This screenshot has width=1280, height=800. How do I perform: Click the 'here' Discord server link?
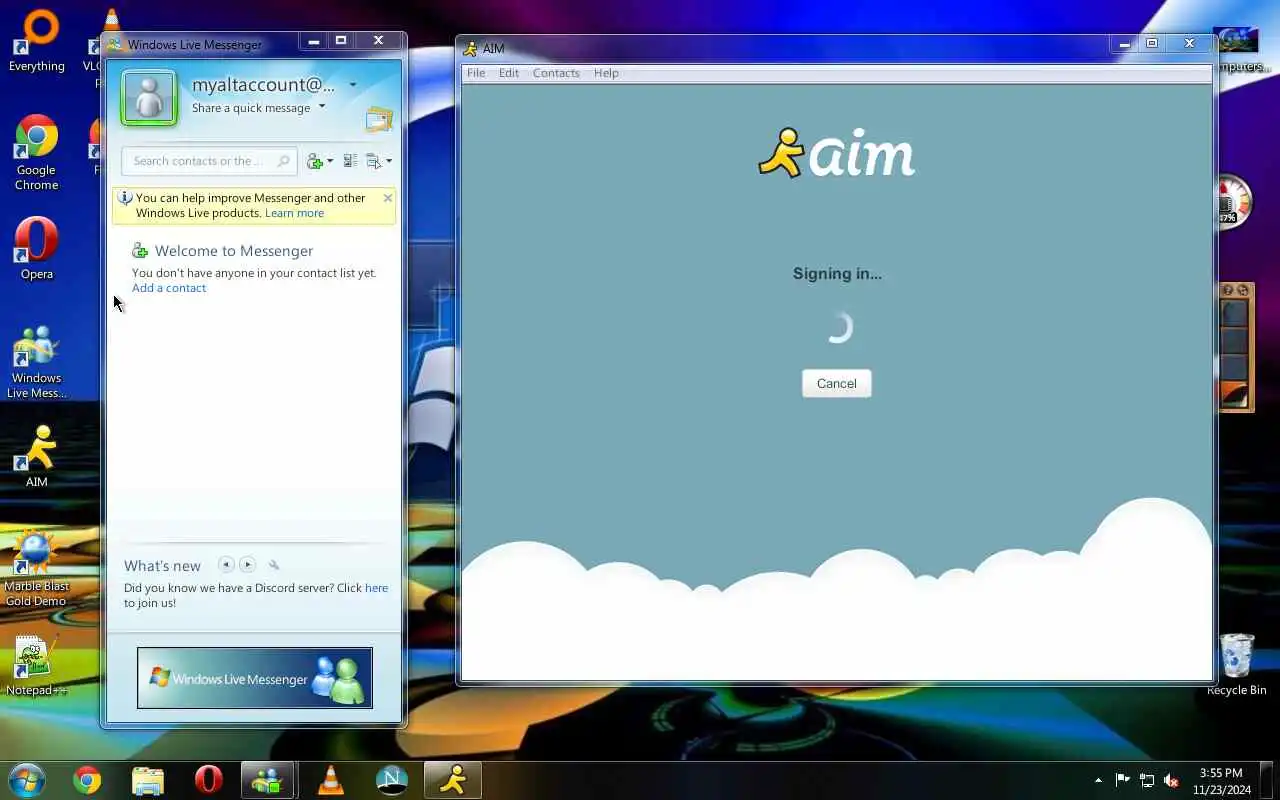pos(376,588)
